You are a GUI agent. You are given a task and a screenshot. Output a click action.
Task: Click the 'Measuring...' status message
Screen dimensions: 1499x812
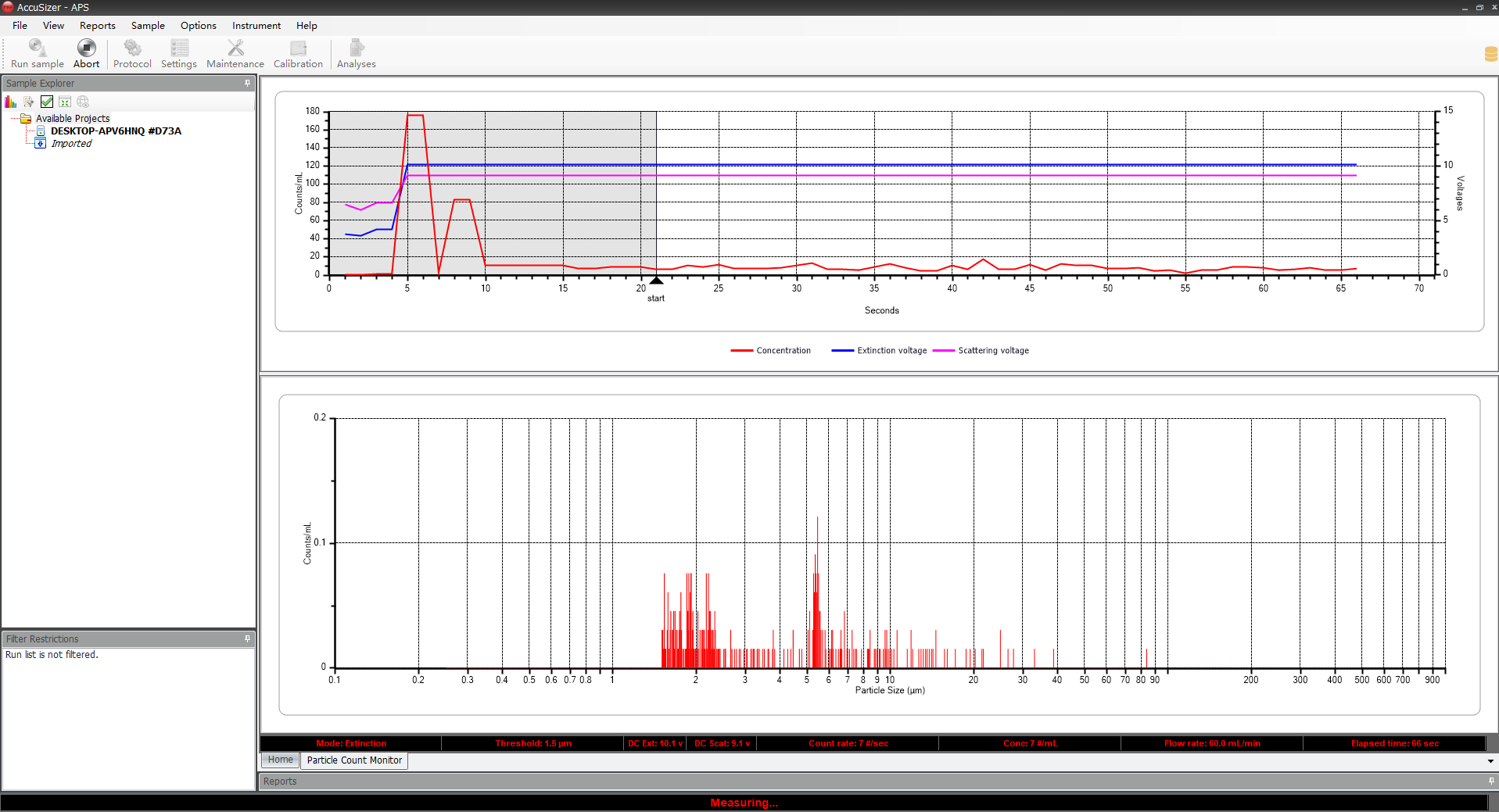pyautogui.click(x=744, y=803)
